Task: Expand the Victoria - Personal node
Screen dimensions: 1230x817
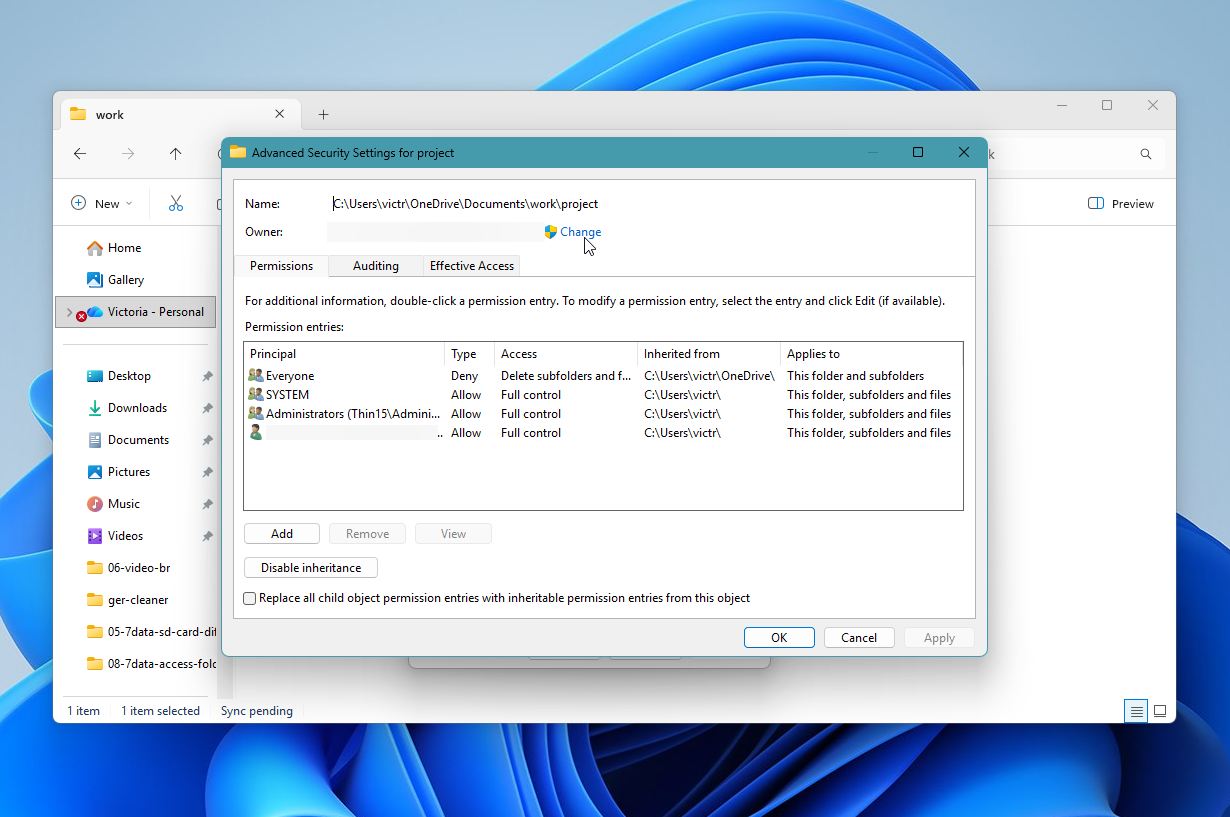Action: 69,312
